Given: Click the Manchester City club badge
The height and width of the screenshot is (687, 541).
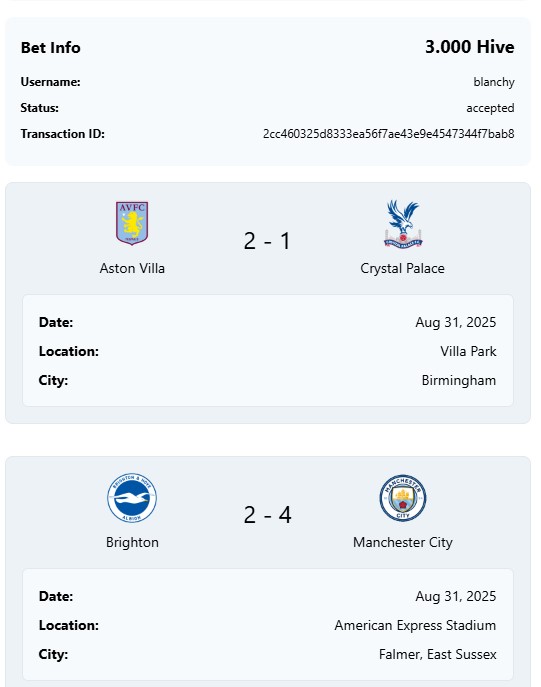Looking at the screenshot, I should pyautogui.click(x=403, y=498).
